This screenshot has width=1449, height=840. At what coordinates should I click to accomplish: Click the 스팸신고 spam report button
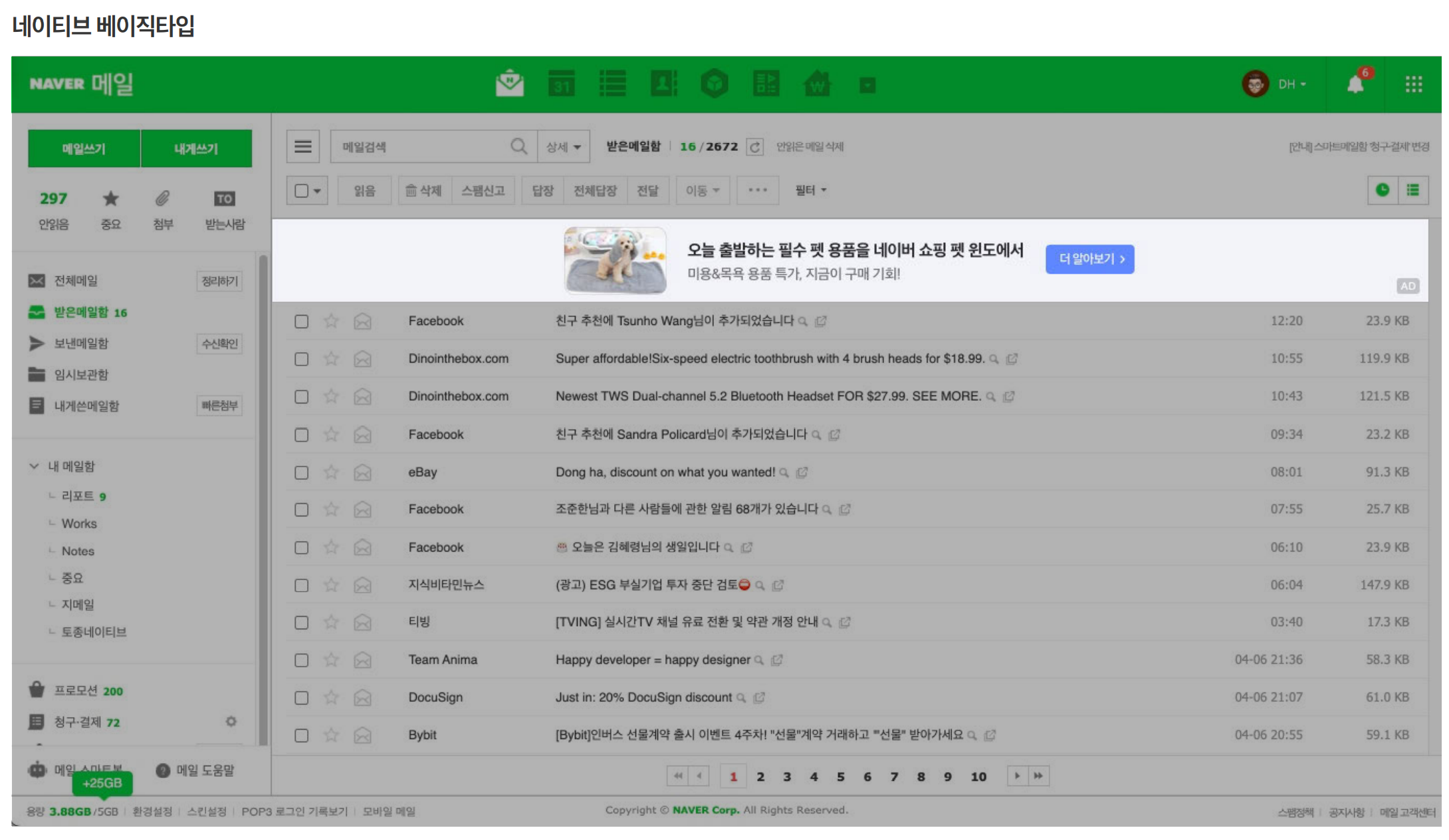pos(483,191)
